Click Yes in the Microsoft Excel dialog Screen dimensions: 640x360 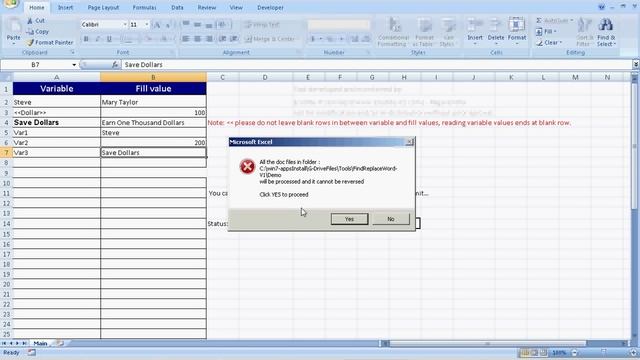coord(349,219)
